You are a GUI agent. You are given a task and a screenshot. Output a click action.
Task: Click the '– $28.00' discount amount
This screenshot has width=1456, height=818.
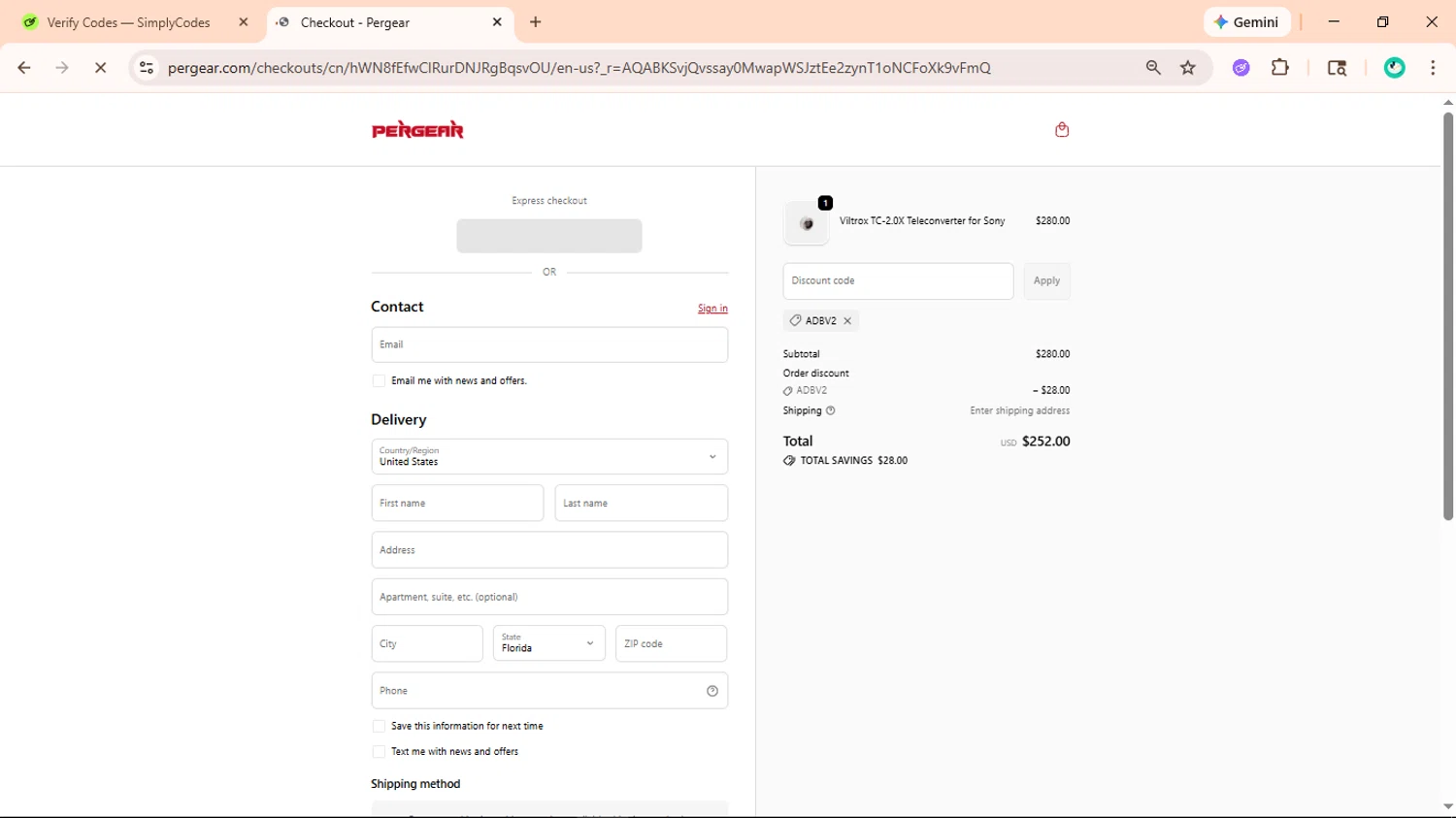coord(1051,391)
